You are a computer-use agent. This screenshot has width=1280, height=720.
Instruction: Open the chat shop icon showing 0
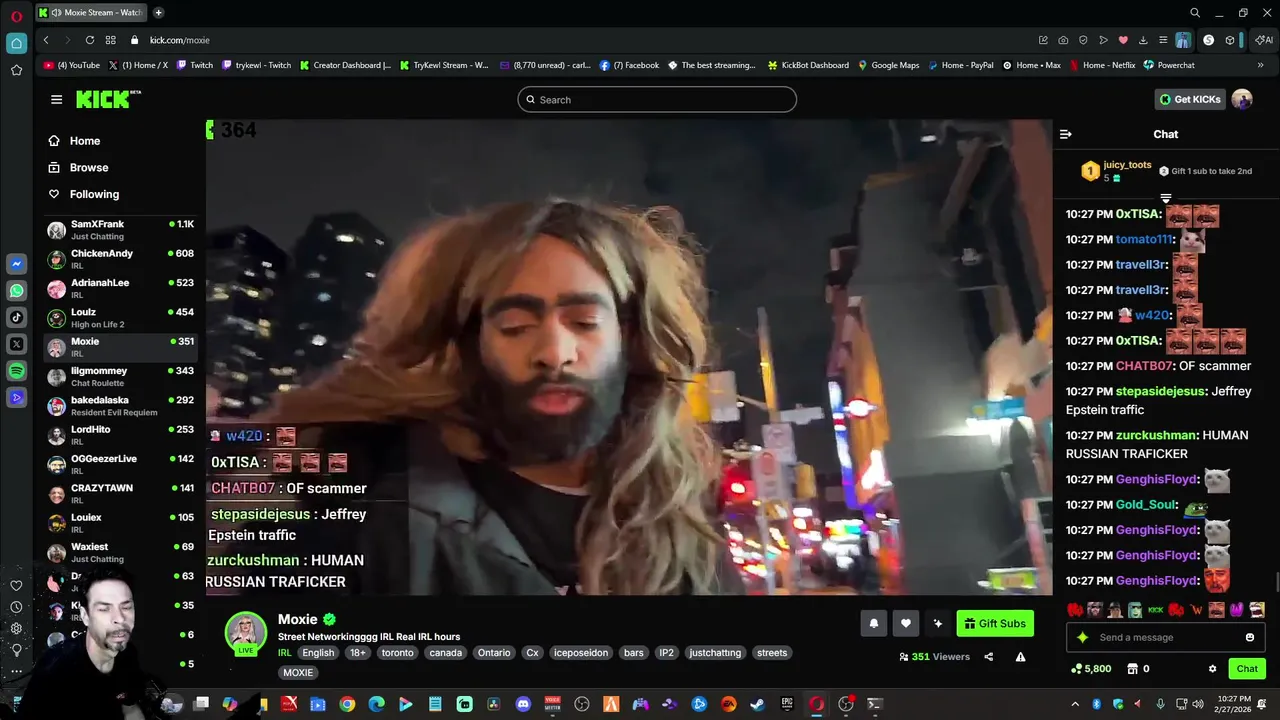pos(1138,669)
